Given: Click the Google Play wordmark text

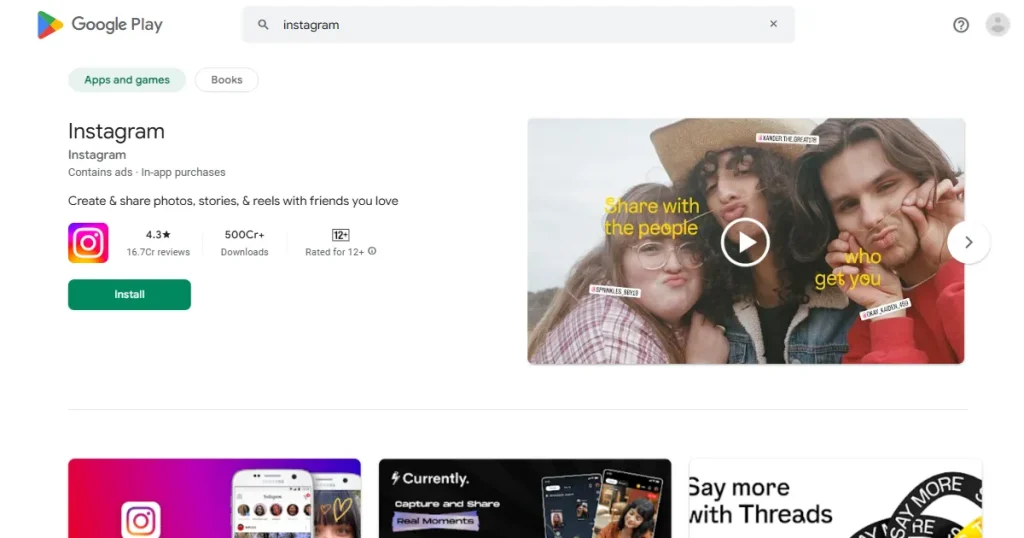Looking at the screenshot, I should pos(117,25).
